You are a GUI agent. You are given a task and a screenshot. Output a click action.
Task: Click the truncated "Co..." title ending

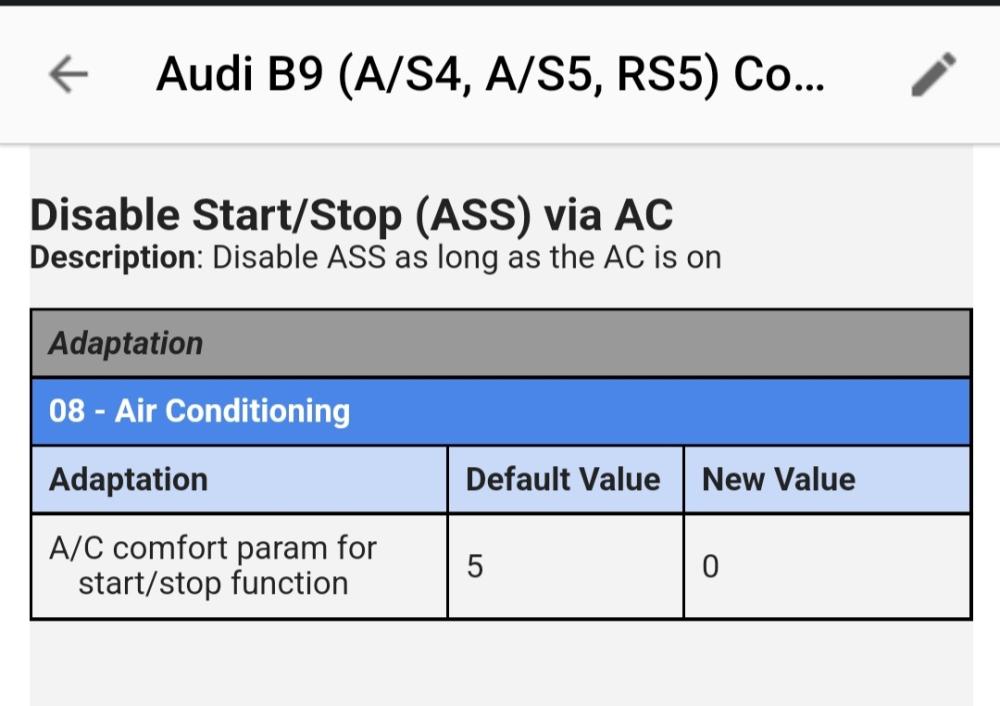(x=779, y=75)
